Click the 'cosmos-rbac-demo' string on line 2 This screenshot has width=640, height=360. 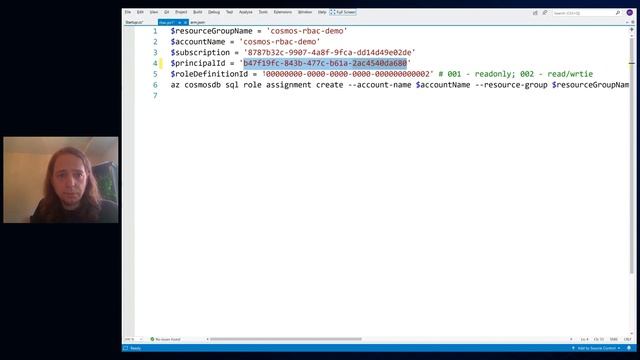pos(280,42)
